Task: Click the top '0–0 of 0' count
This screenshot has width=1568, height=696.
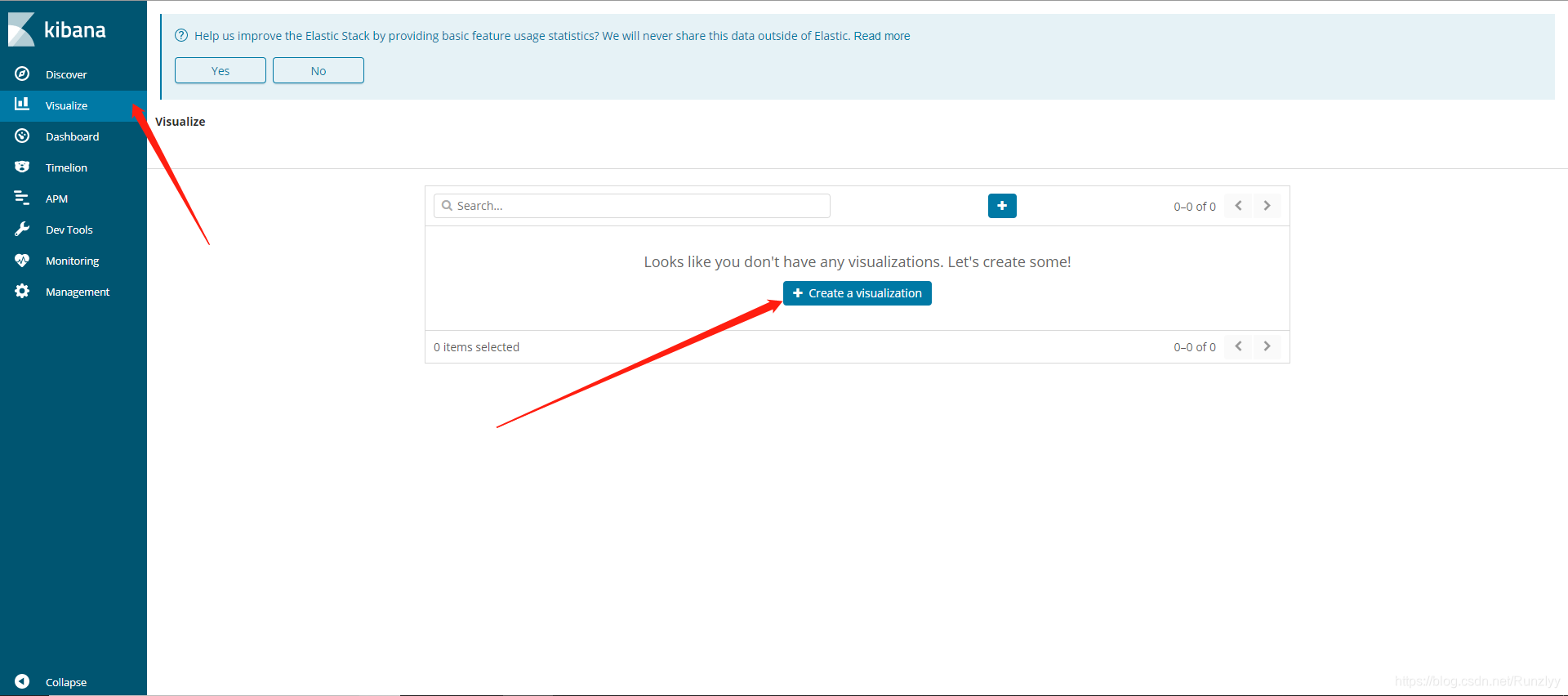Action: tap(1195, 207)
